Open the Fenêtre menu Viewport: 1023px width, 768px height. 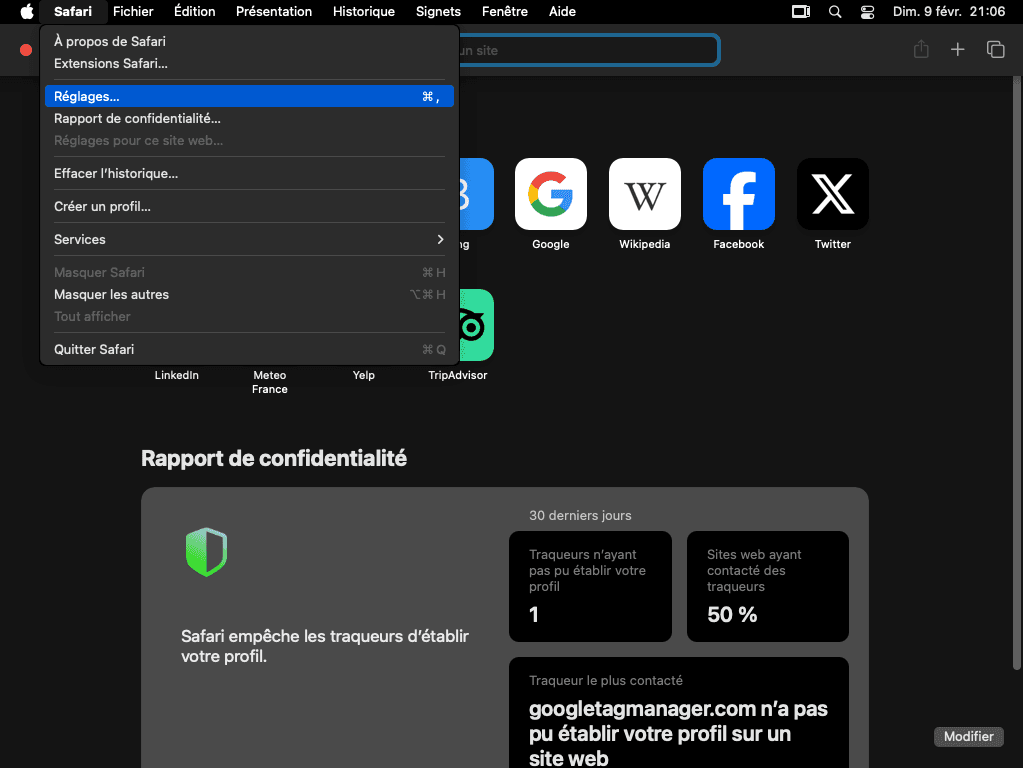tap(505, 12)
